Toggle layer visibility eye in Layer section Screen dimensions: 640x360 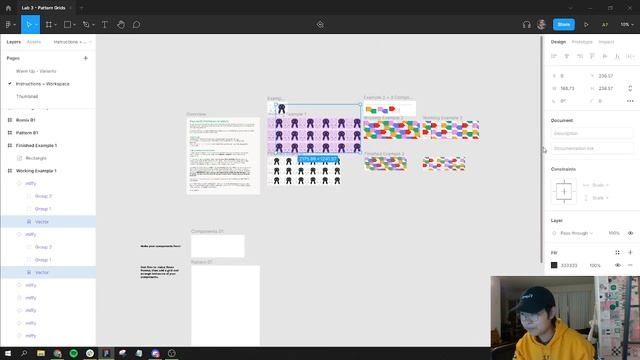[x=630, y=233]
